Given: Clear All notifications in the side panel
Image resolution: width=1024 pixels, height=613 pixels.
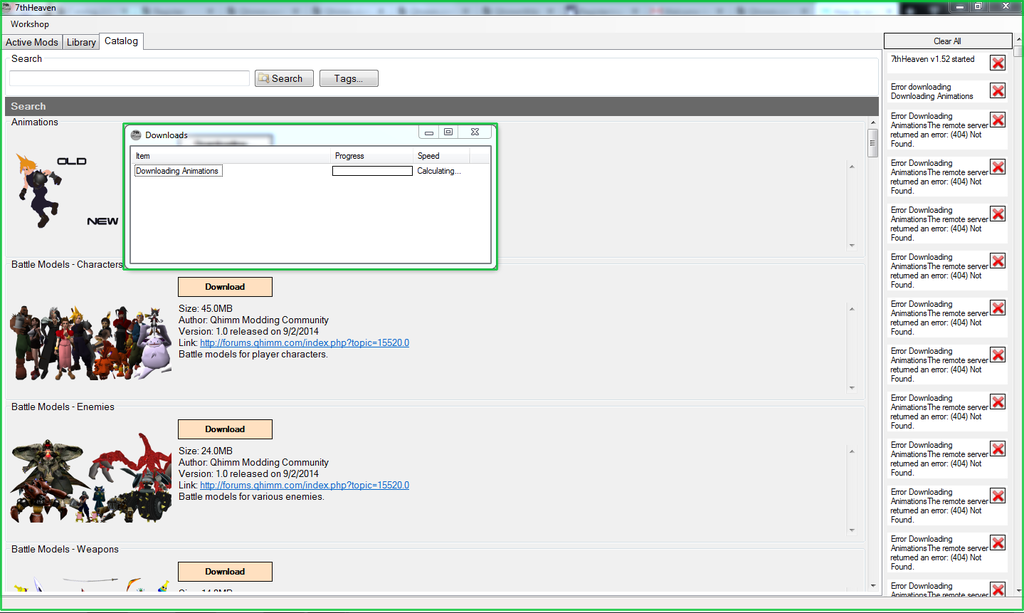Looking at the screenshot, I should click(947, 41).
